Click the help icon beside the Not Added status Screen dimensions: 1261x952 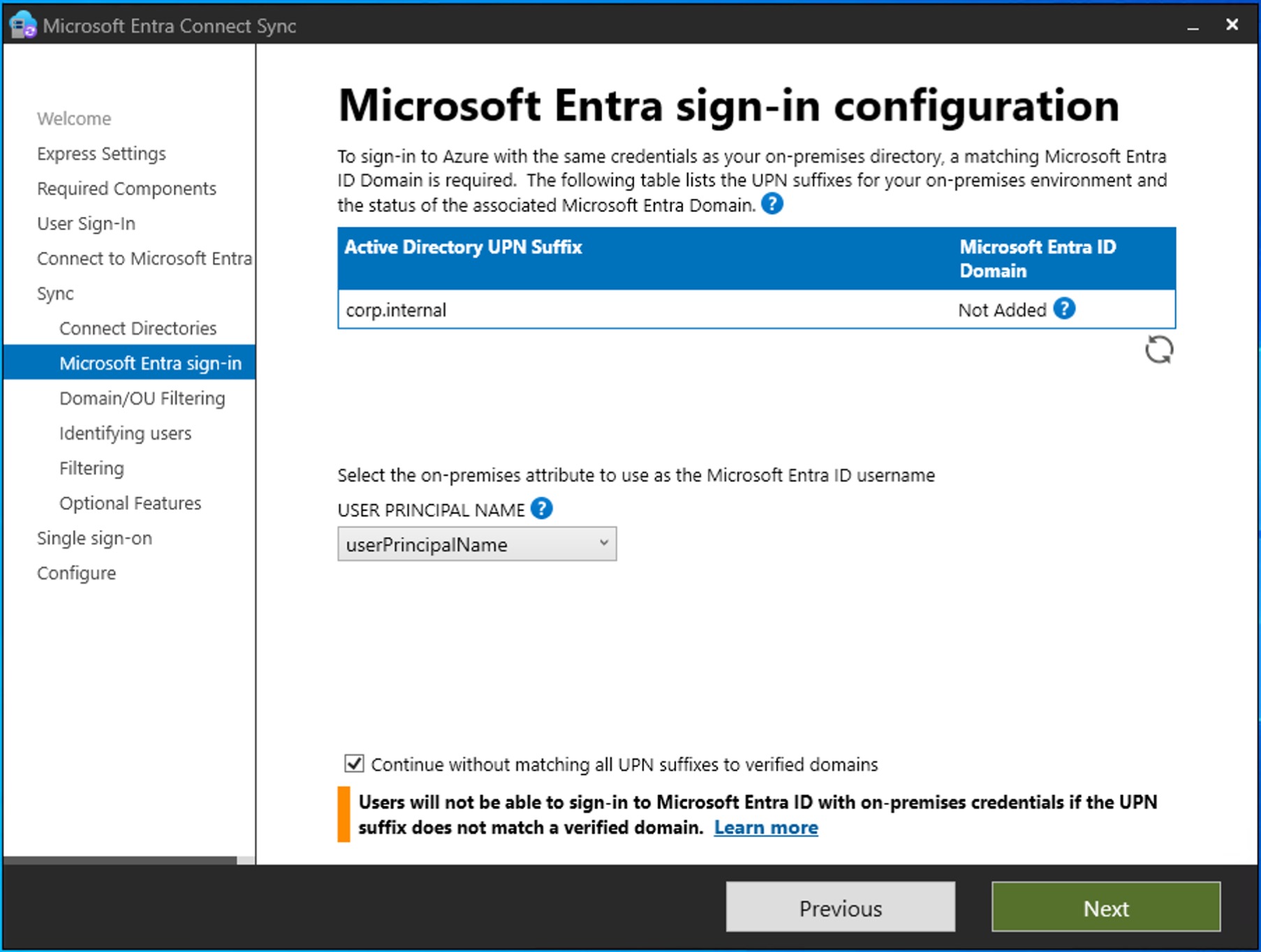coord(1063,308)
